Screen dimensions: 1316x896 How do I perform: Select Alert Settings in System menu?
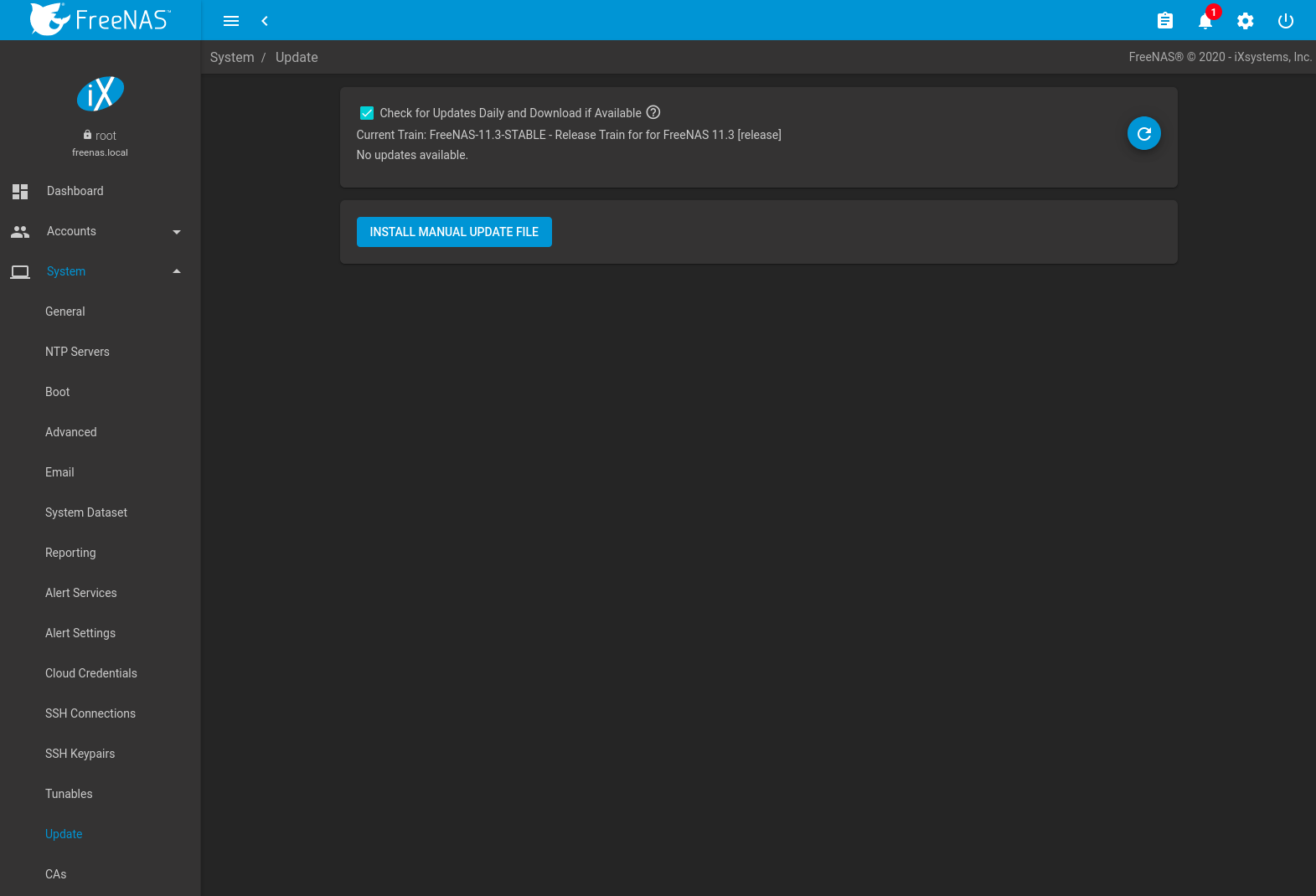point(80,633)
